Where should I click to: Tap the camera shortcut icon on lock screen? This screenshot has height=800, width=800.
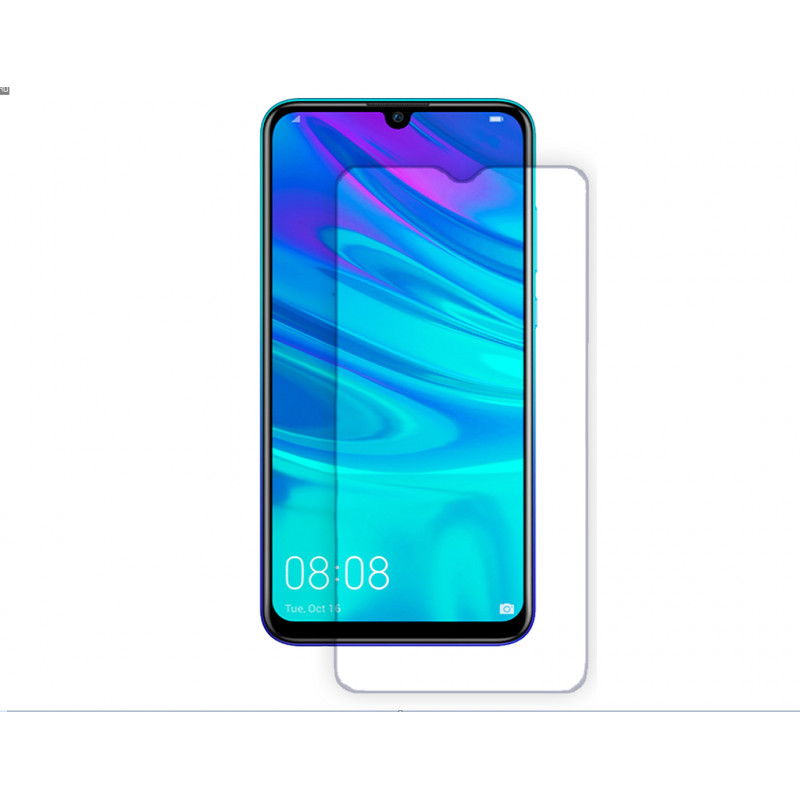click(x=506, y=609)
